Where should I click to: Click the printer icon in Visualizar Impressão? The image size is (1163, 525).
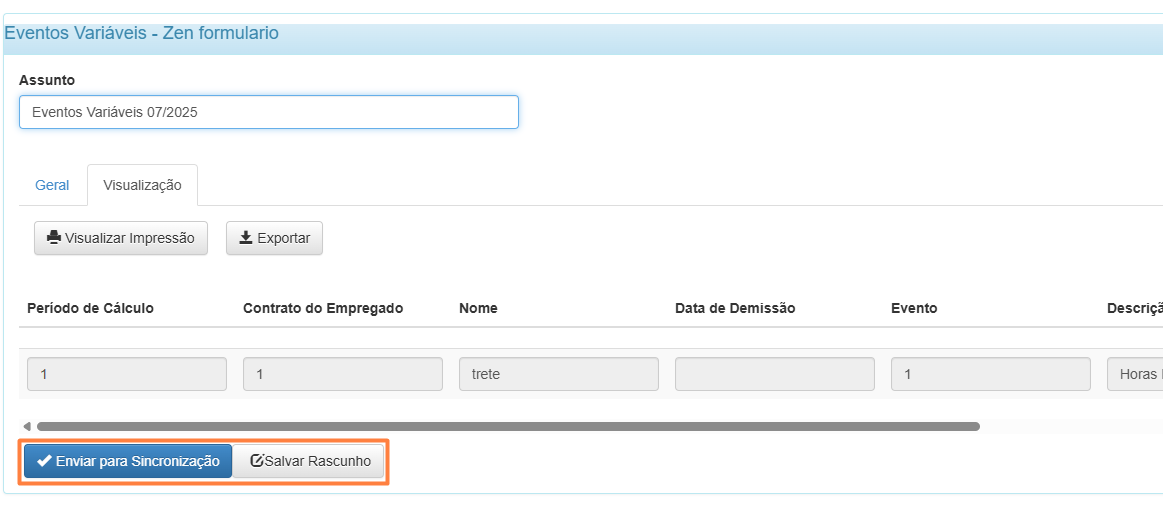click(x=53, y=238)
